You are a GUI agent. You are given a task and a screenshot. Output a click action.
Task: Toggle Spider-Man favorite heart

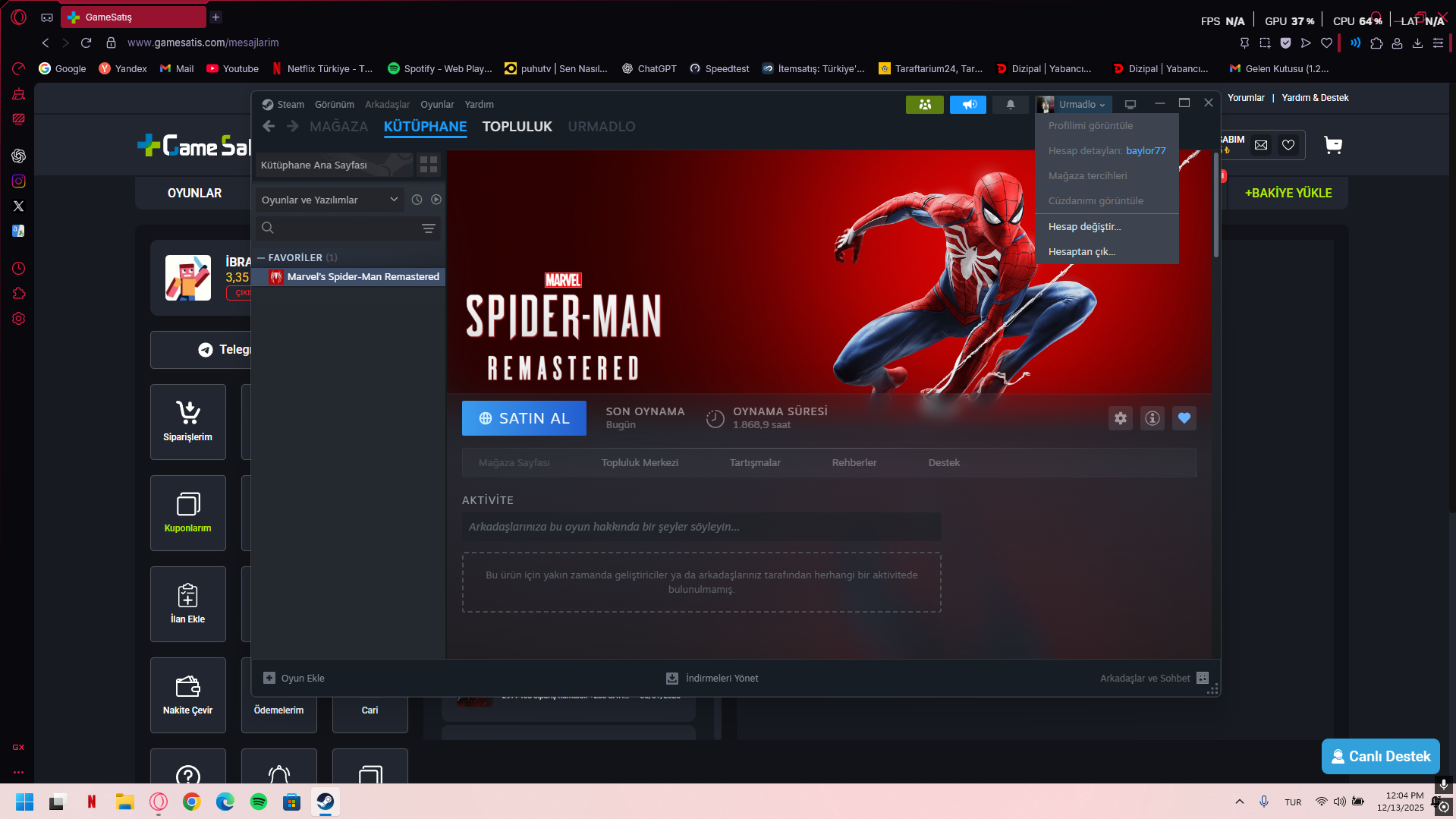point(1184,418)
